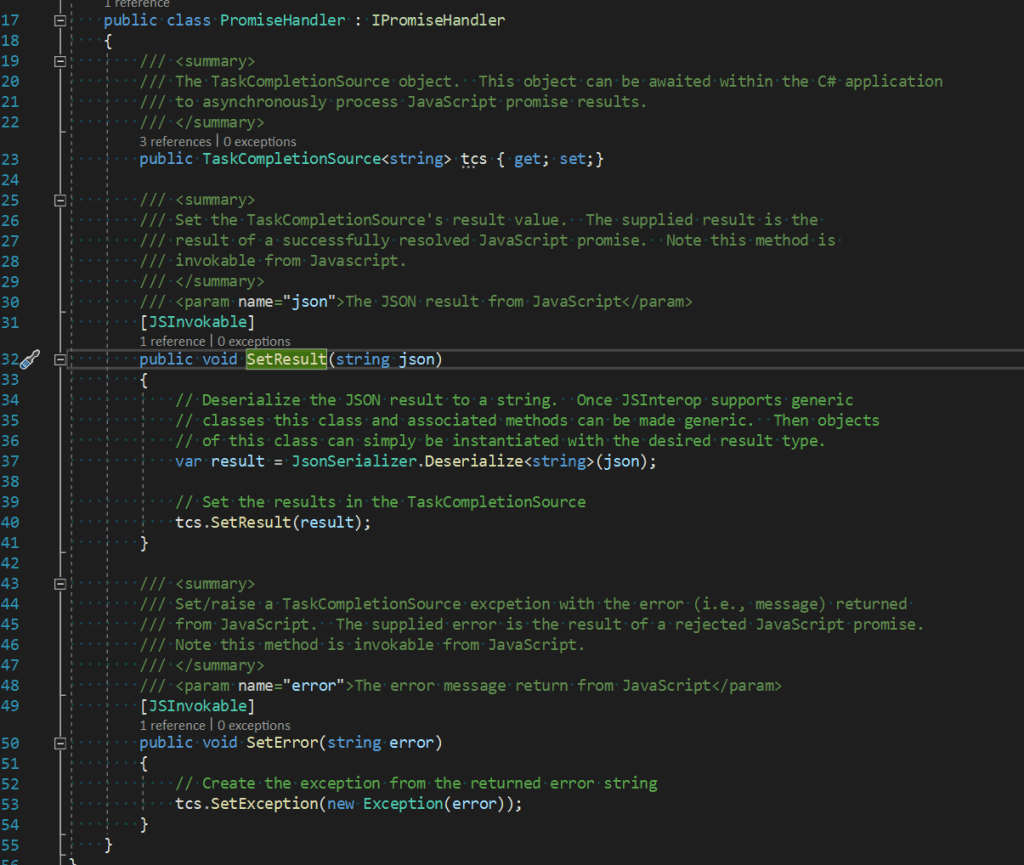
Task: Collapse summary comment starting line 43
Action: click(x=60, y=584)
